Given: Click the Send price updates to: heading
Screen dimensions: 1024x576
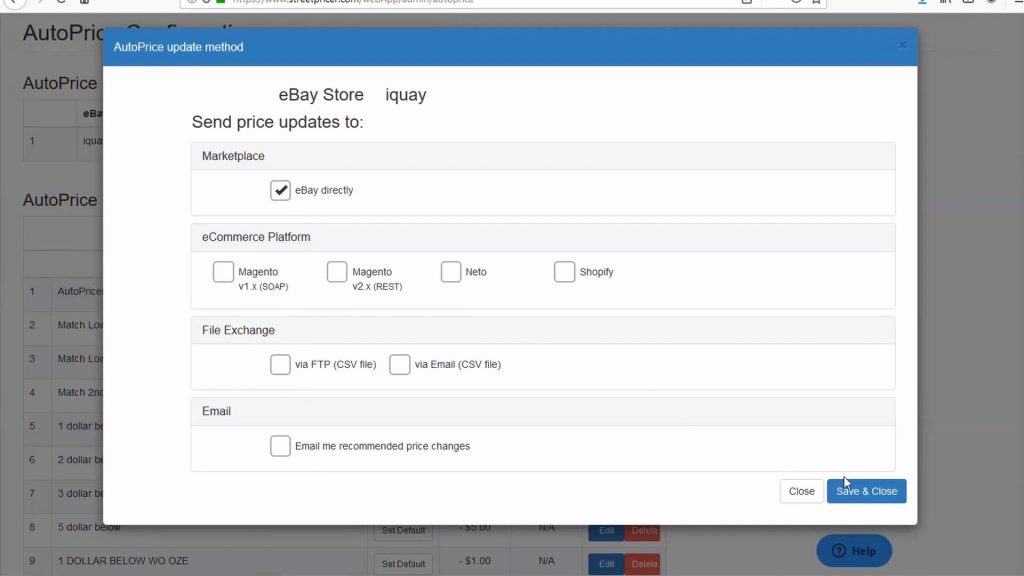Looking at the screenshot, I should pyautogui.click(x=278, y=122).
